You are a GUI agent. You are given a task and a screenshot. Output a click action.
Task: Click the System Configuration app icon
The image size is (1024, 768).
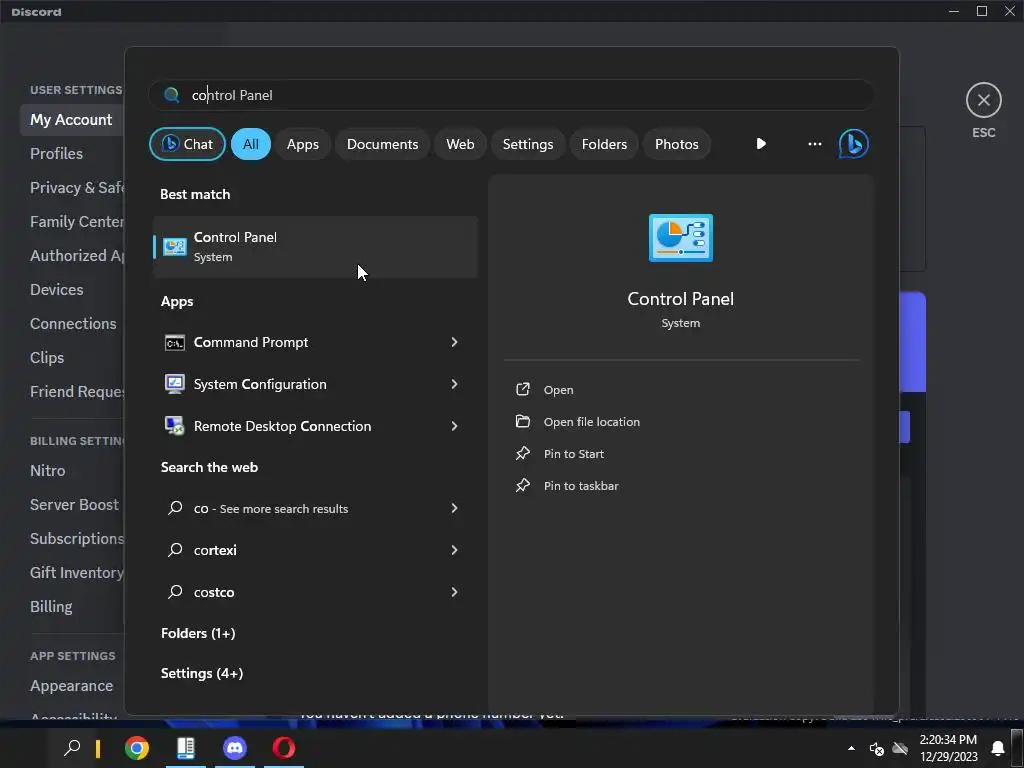174,384
